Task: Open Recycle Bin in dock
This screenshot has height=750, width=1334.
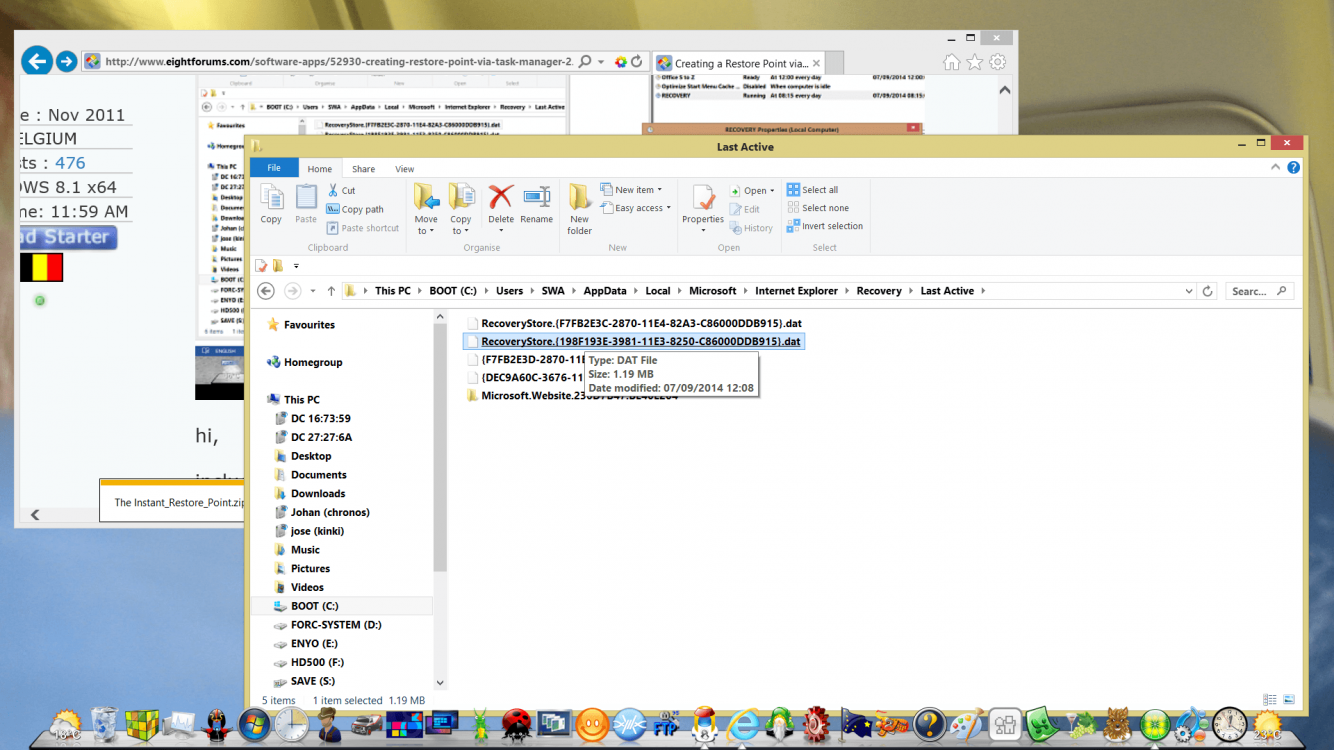Action: coord(104,724)
